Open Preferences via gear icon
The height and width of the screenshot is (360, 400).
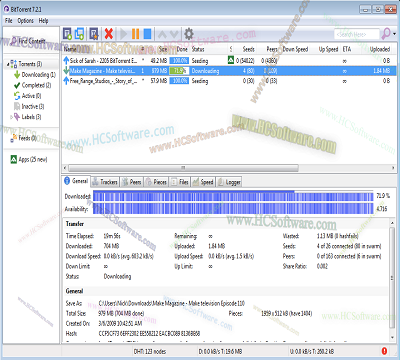189,34
